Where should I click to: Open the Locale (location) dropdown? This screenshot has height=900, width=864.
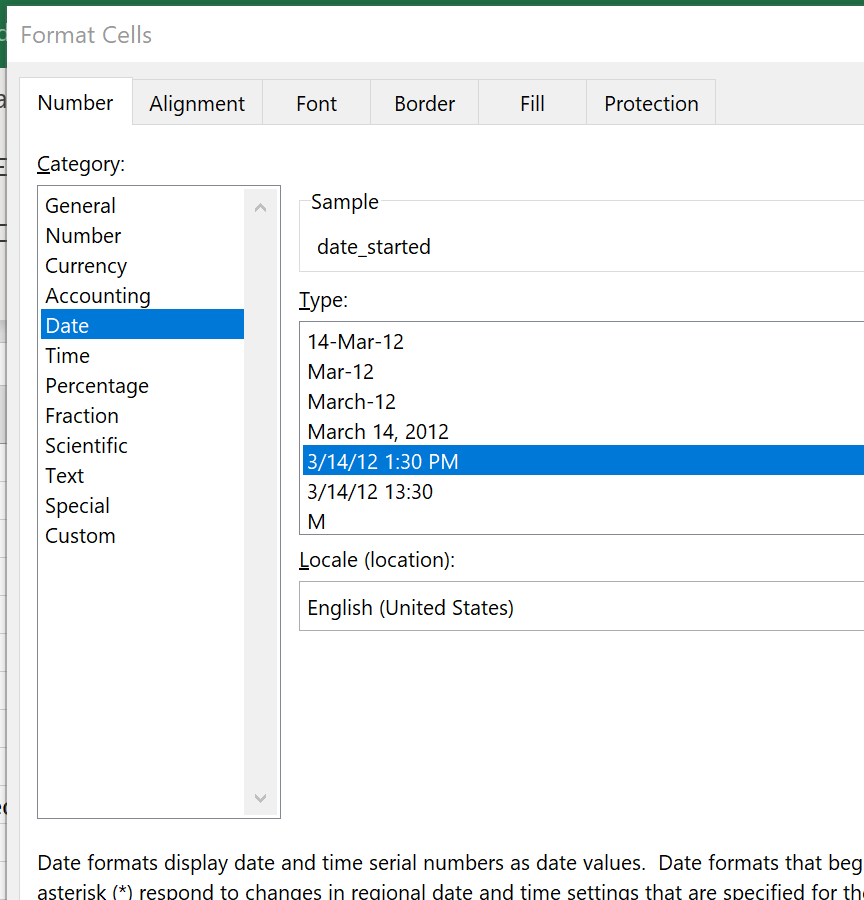click(582, 606)
